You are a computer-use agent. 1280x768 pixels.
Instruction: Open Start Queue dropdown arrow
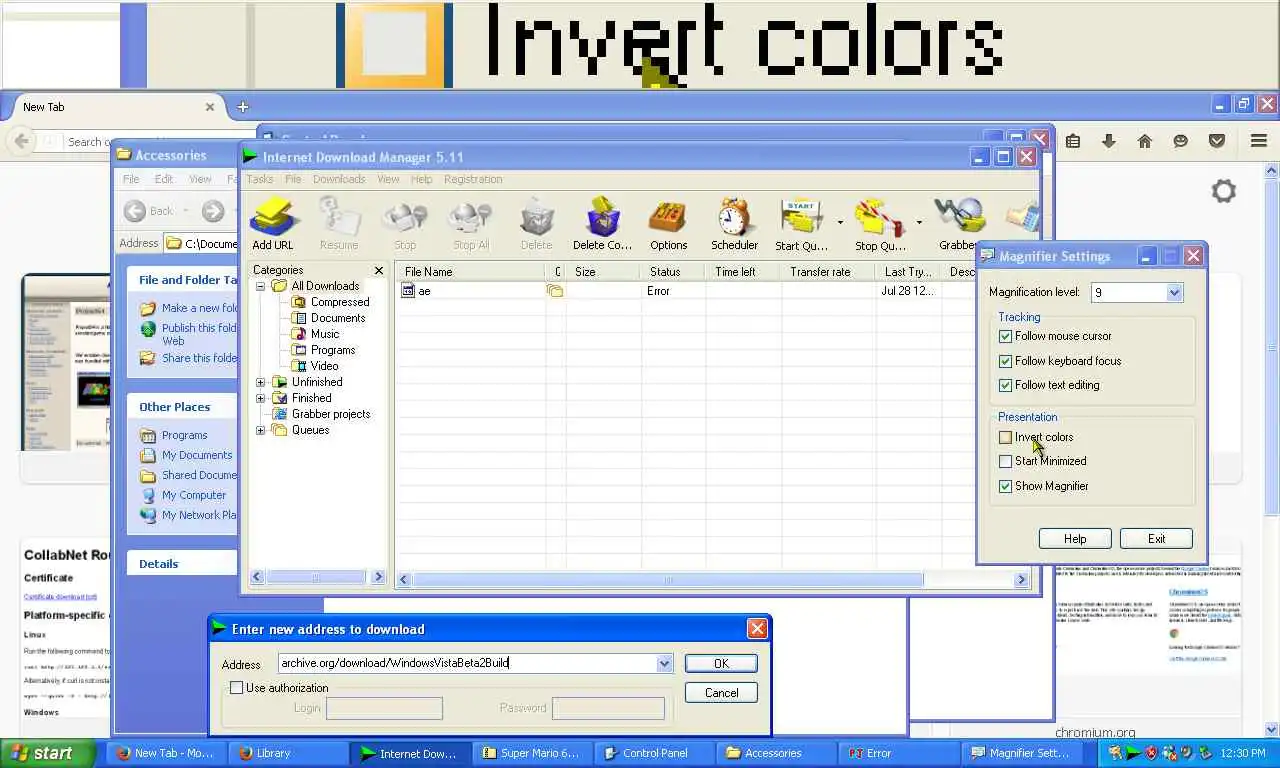pos(840,223)
